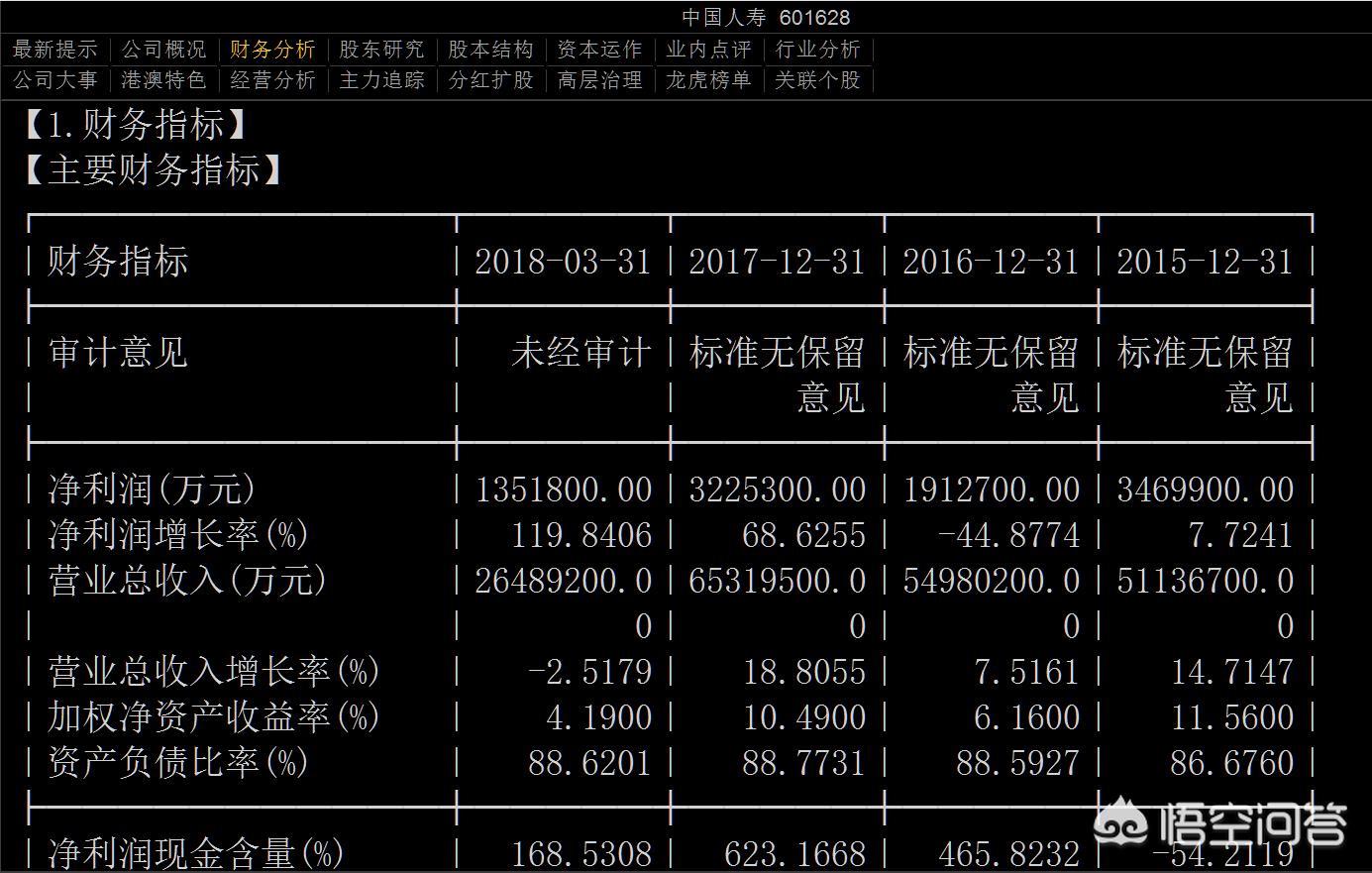This screenshot has width=1372, height=873.
Task: Go to 主力追踪 tab
Action: point(381,80)
